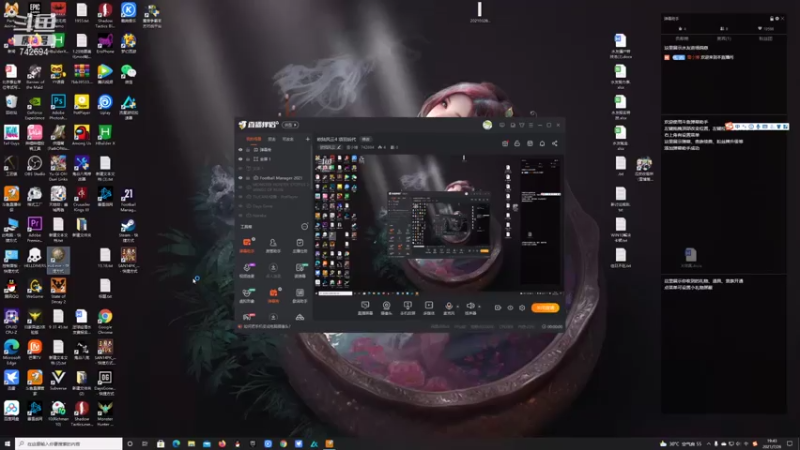Click the share icon in stream header
The height and width of the screenshot is (450, 800).
tap(555, 144)
